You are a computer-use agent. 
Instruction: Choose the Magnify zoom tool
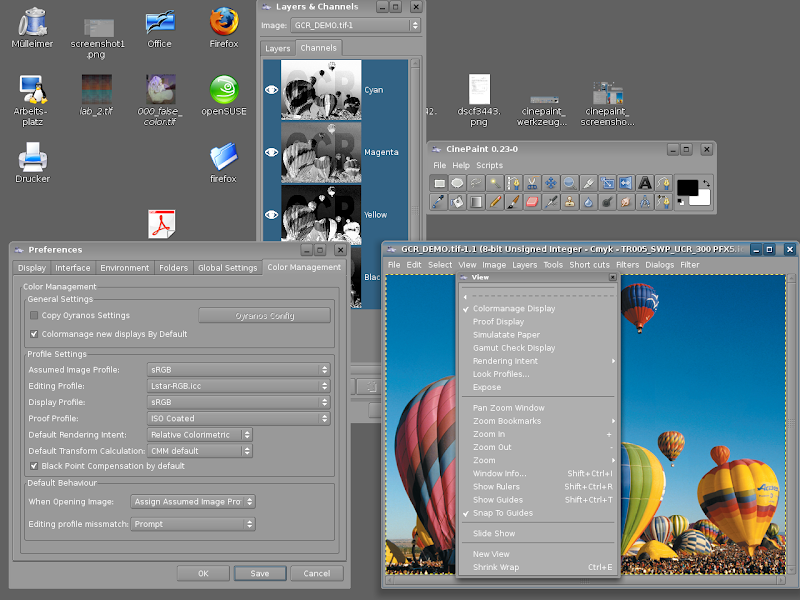click(x=568, y=183)
